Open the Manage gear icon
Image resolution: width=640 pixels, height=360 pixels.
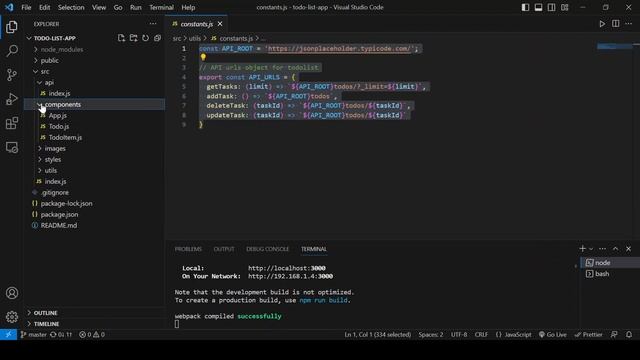click(x=12, y=317)
